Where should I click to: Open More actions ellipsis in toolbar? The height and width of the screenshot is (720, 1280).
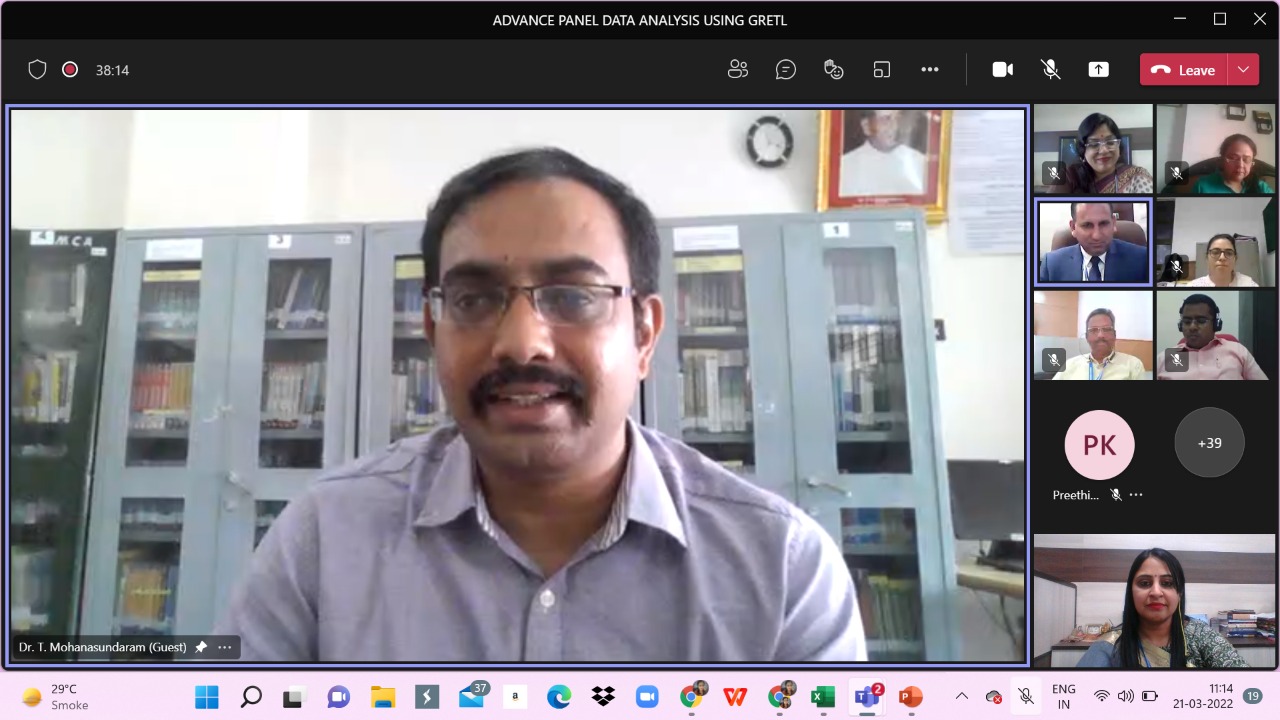[x=930, y=69]
